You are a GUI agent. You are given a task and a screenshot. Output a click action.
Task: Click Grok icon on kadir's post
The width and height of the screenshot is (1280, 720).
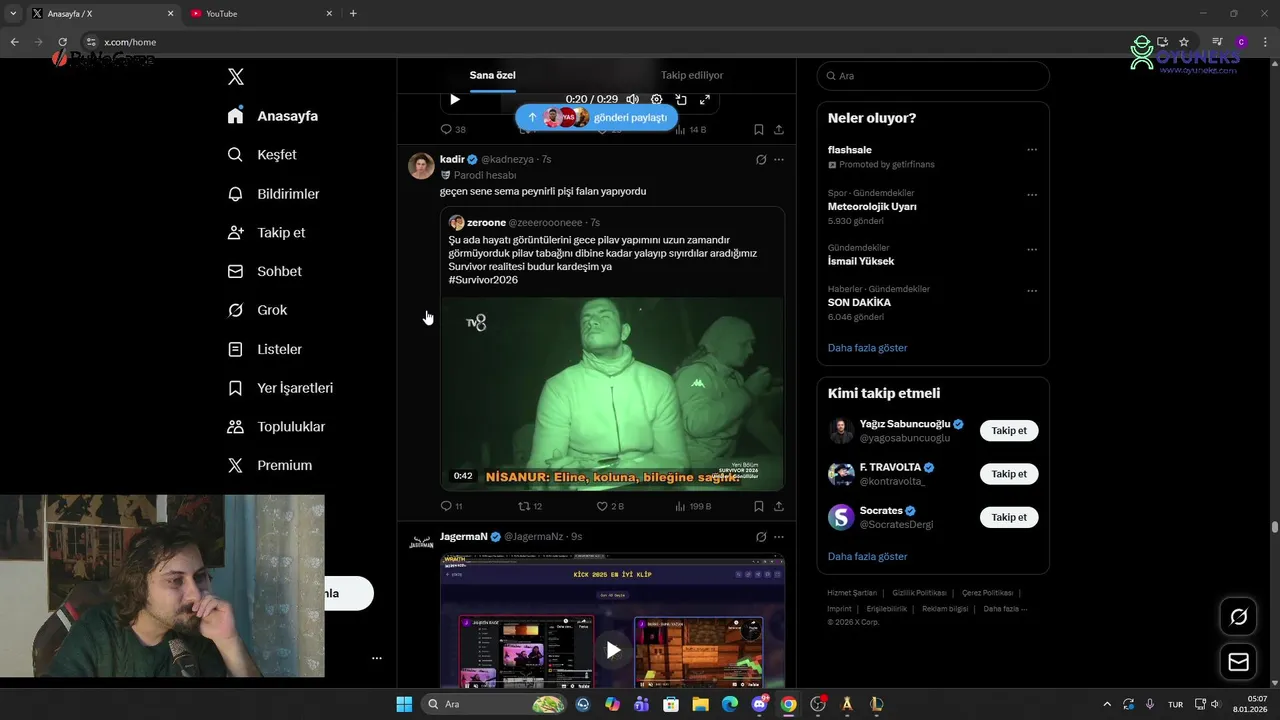[761, 160]
